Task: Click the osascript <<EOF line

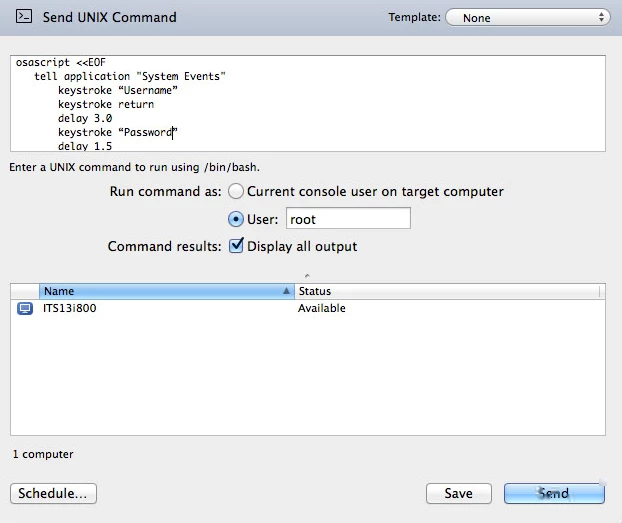Action: 61,62
